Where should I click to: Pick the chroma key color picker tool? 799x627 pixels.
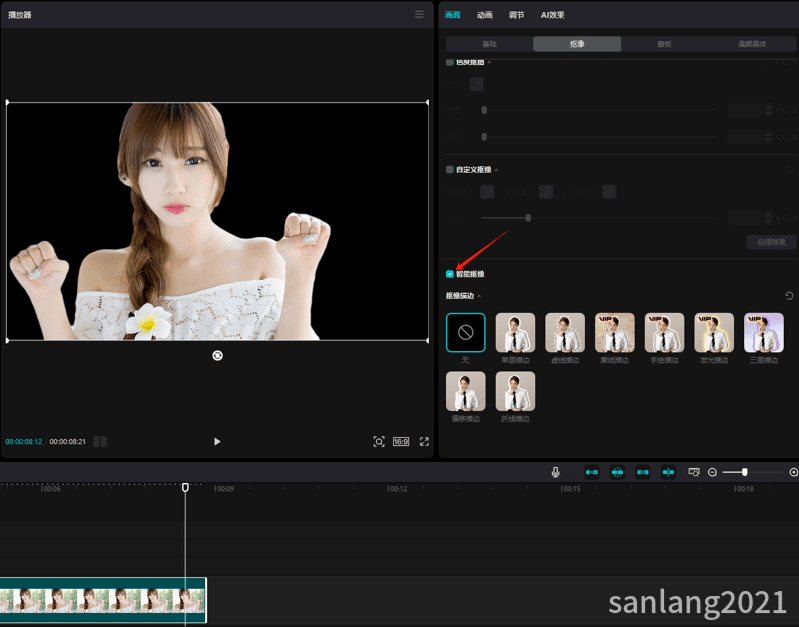click(476, 84)
